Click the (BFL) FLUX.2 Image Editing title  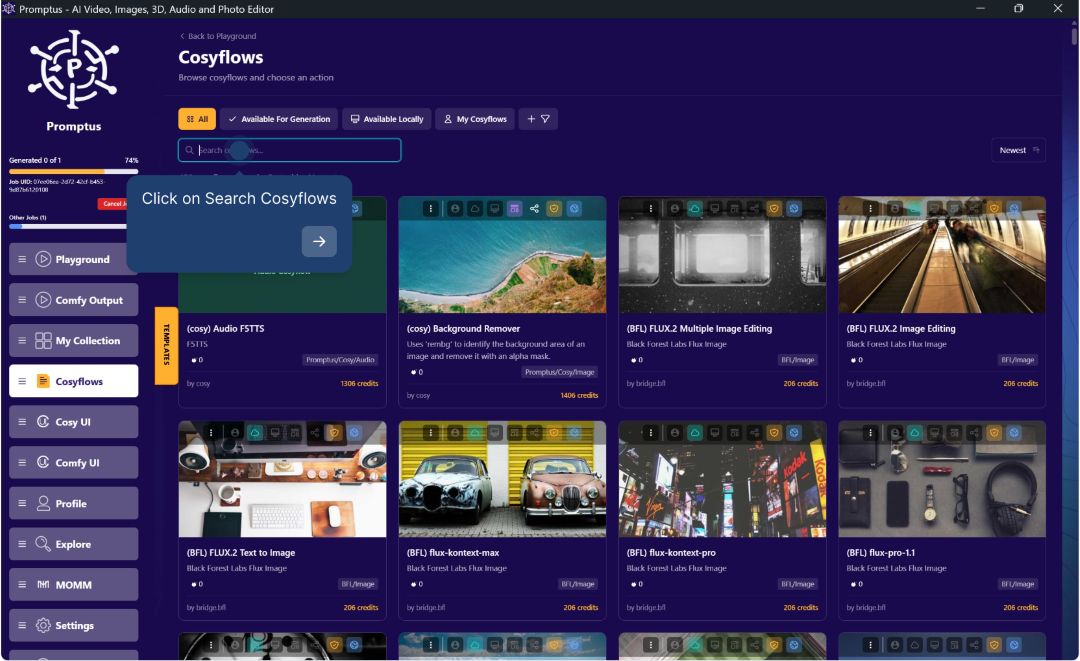click(x=901, y=328)
